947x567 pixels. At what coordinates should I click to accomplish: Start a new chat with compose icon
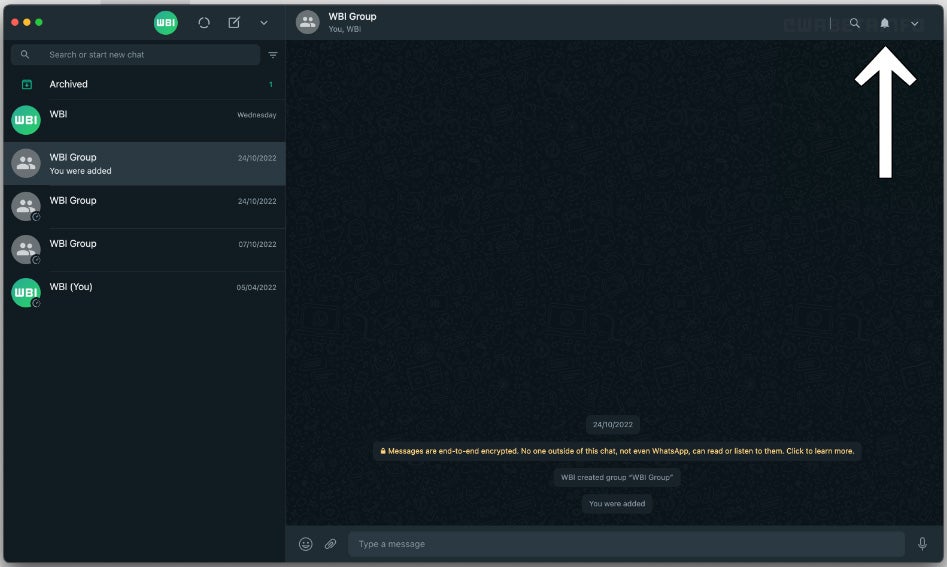click(234, 22)
